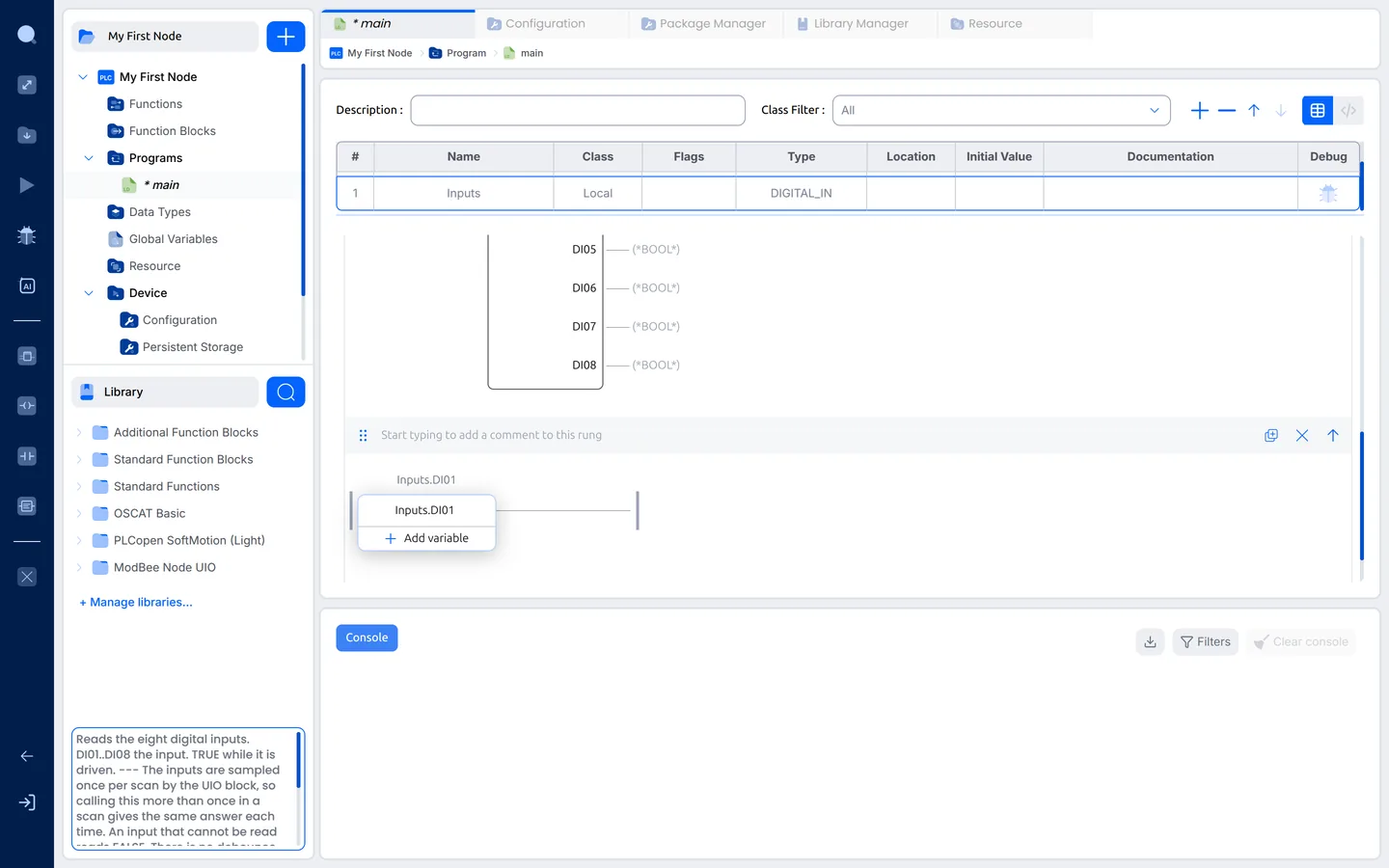Move the rung up with the arrow icon

point(1333,436)
